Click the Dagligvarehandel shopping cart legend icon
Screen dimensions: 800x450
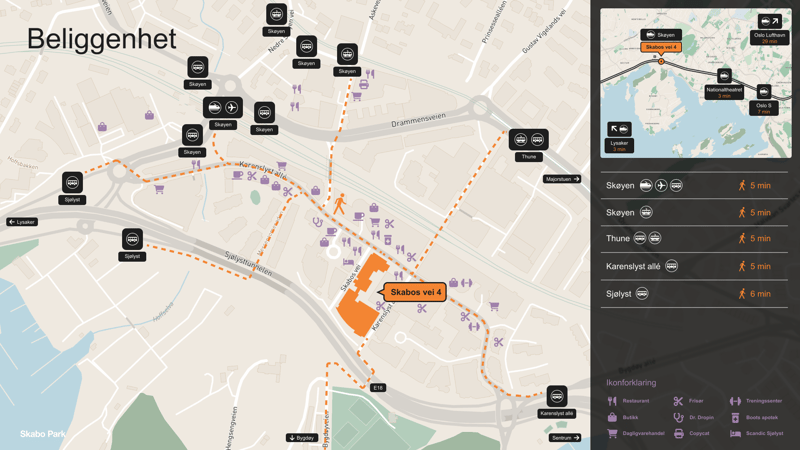[x=612, y=433]
